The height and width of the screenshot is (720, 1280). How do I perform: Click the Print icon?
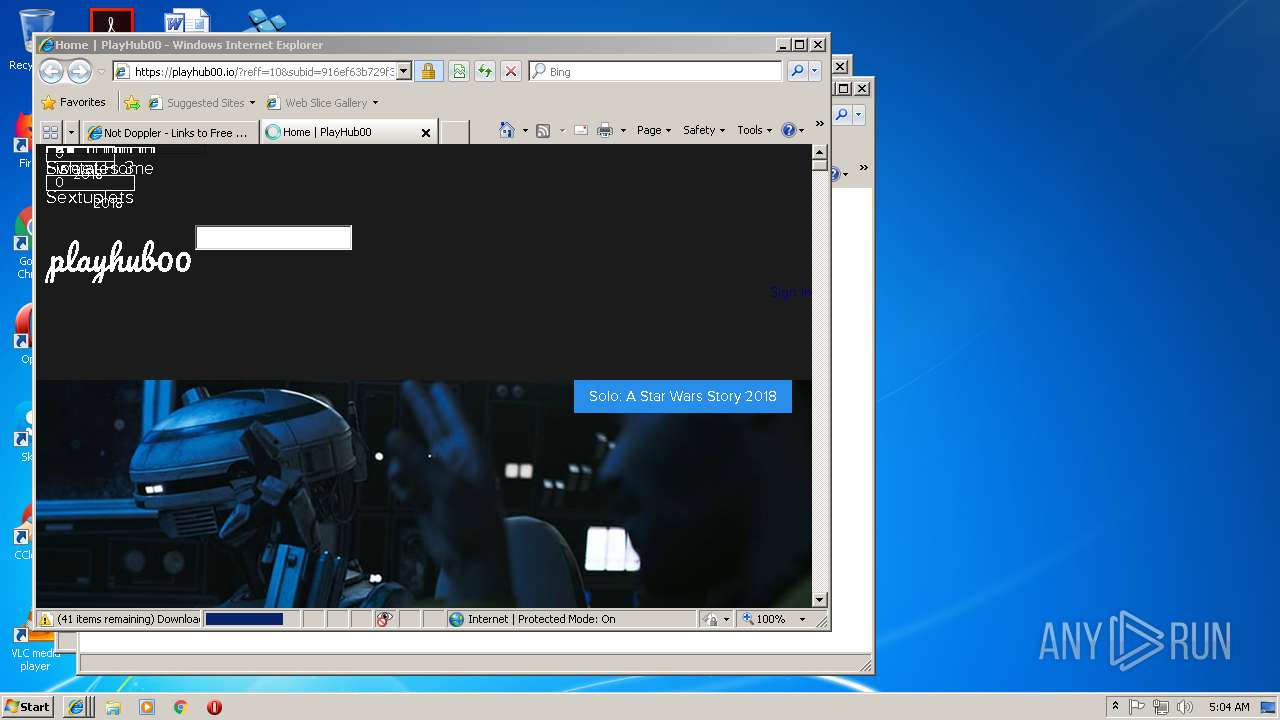click(605, 130)
